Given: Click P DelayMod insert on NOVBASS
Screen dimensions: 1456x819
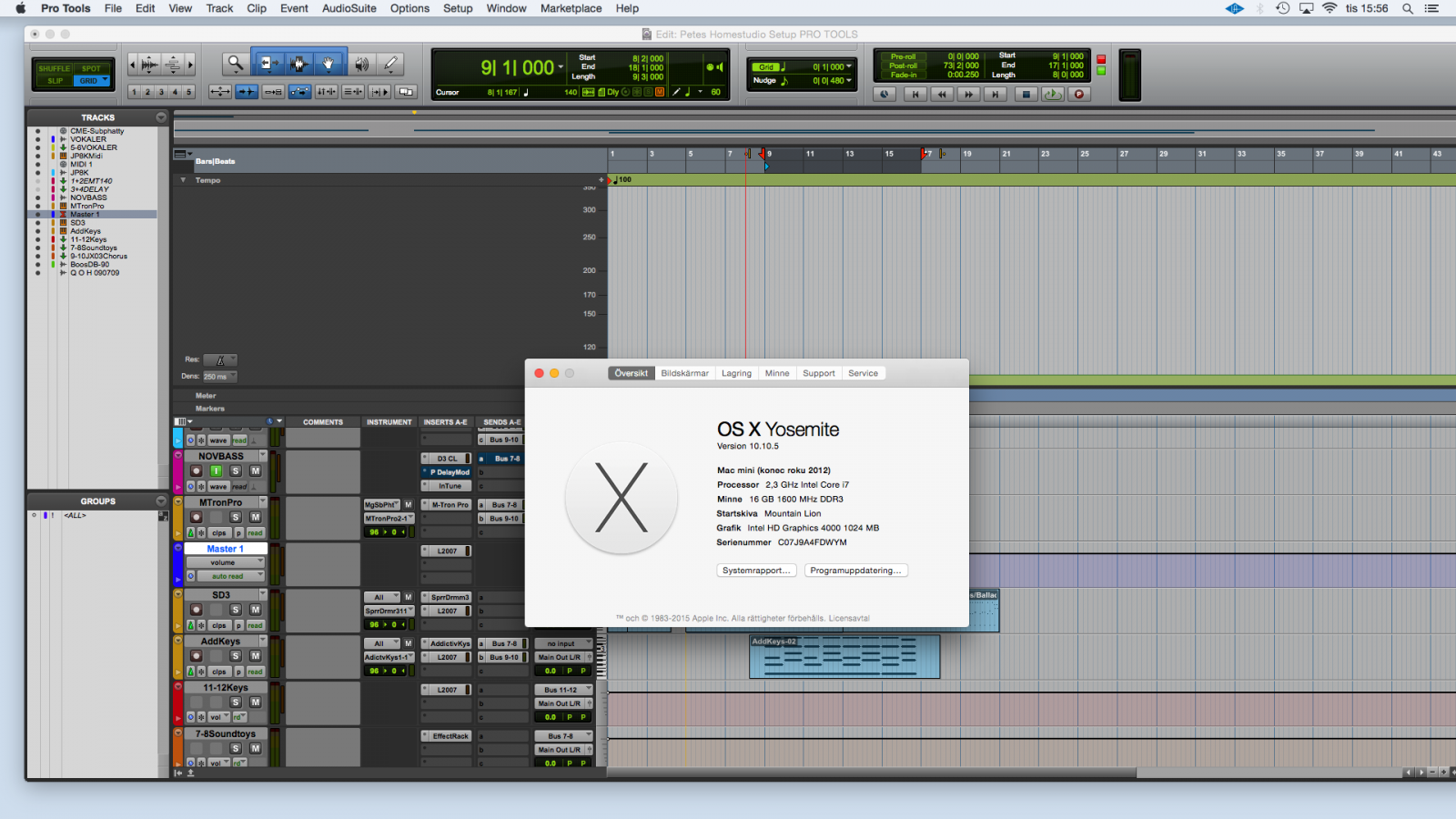Looking at the screenshot, I should (x=446, y=472).
